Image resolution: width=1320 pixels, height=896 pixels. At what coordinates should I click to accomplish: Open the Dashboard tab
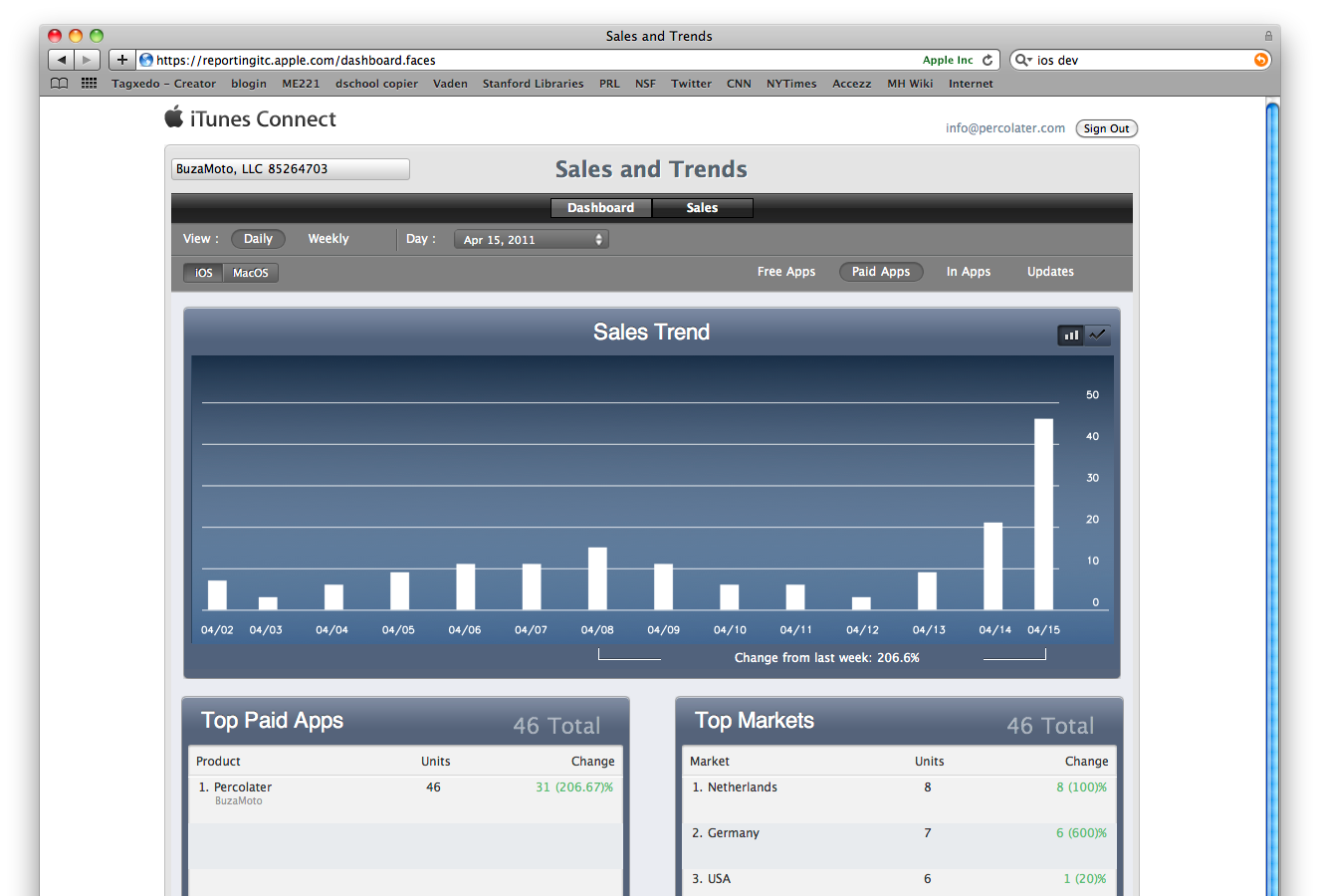coord(601,208)
